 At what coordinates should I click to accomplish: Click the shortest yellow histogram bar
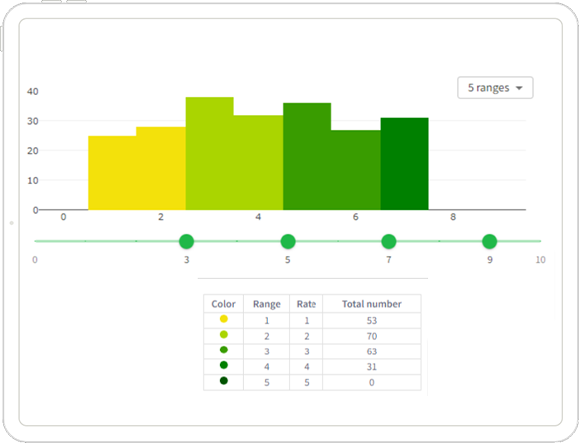coord(112,173)
